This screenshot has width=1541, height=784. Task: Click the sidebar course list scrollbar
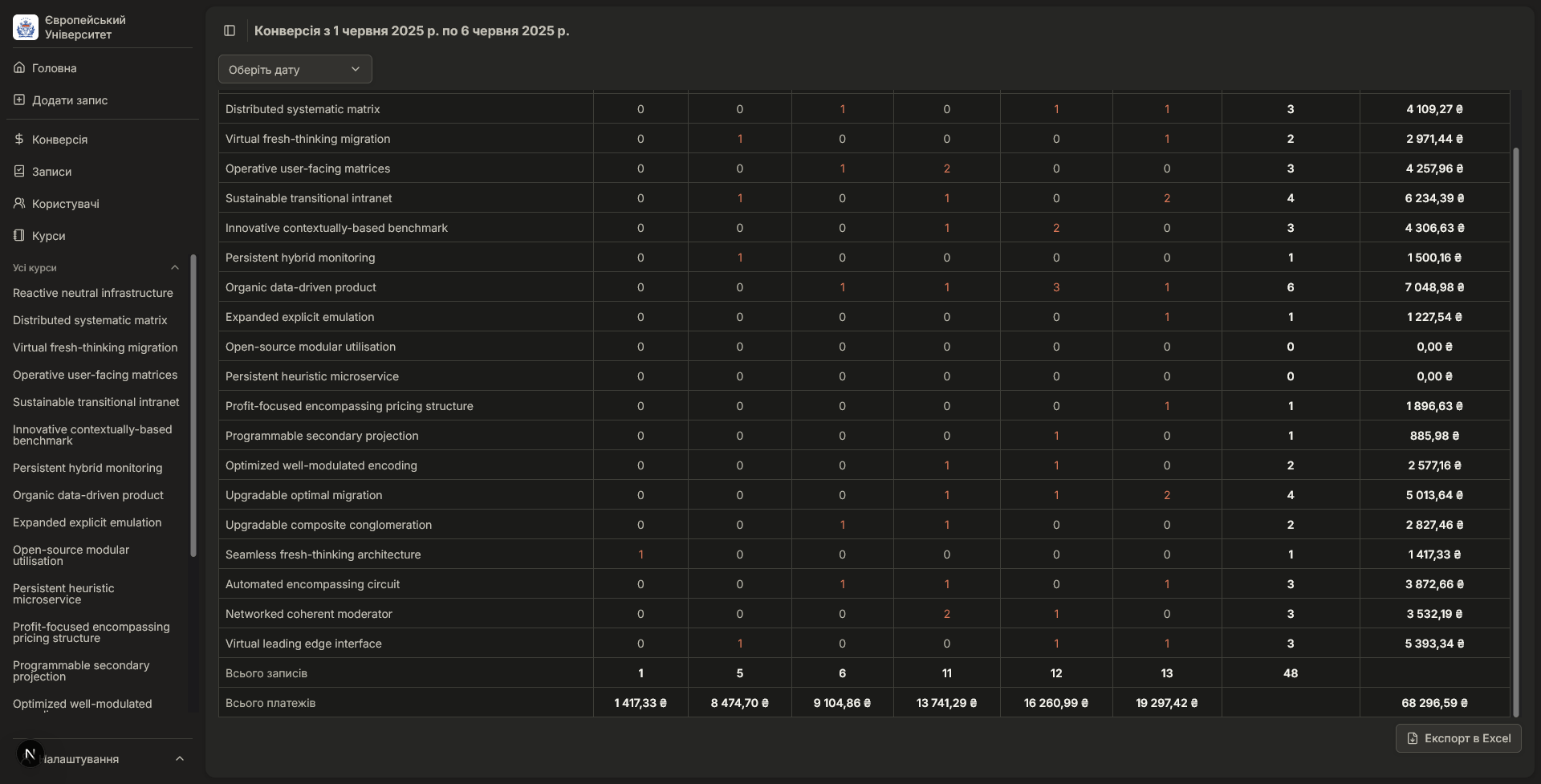click(193, 405)
